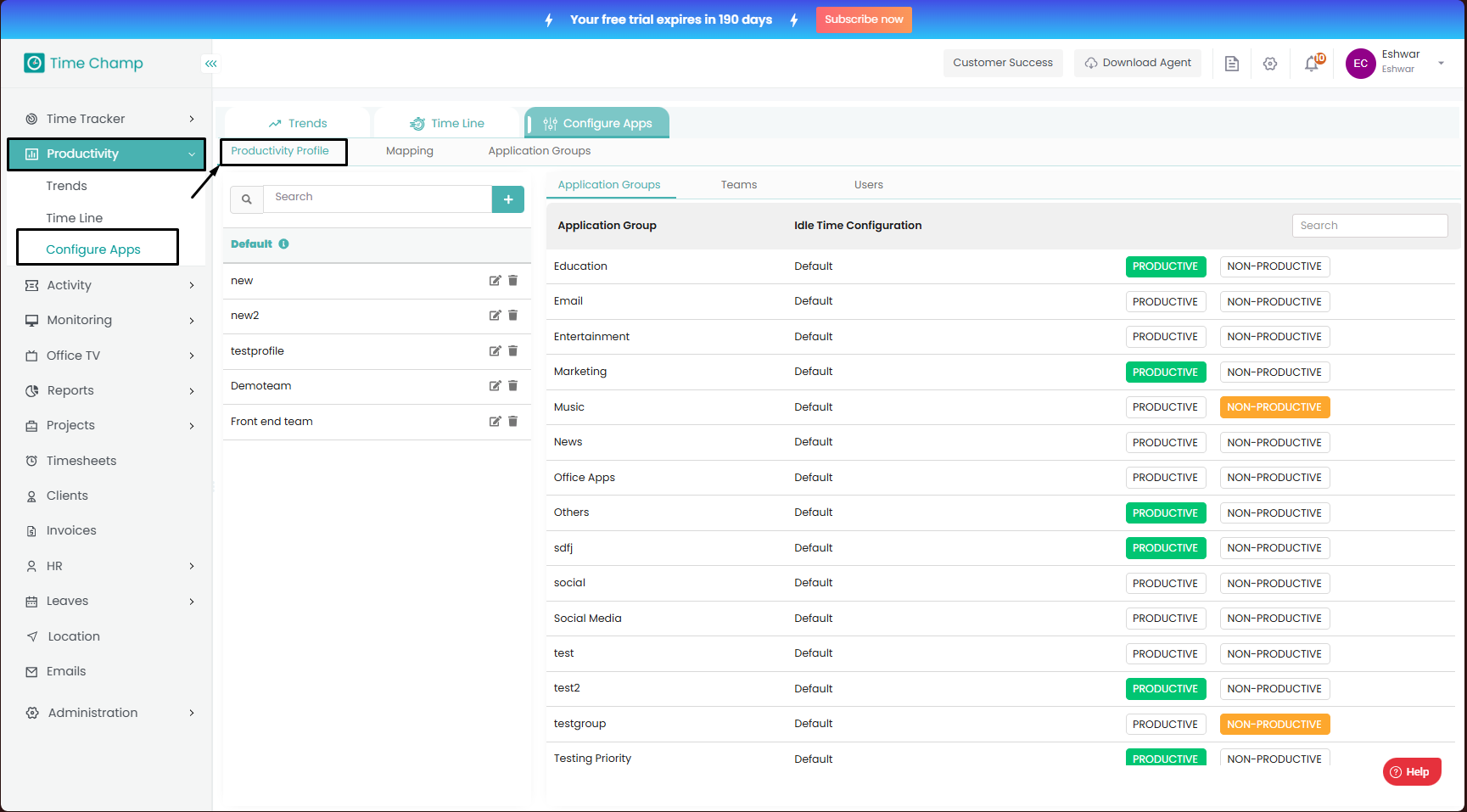Screen dimensions: 1467x812
Task: Set Email group as PRODUCTIVE
Action: (x=1165, y=302)
